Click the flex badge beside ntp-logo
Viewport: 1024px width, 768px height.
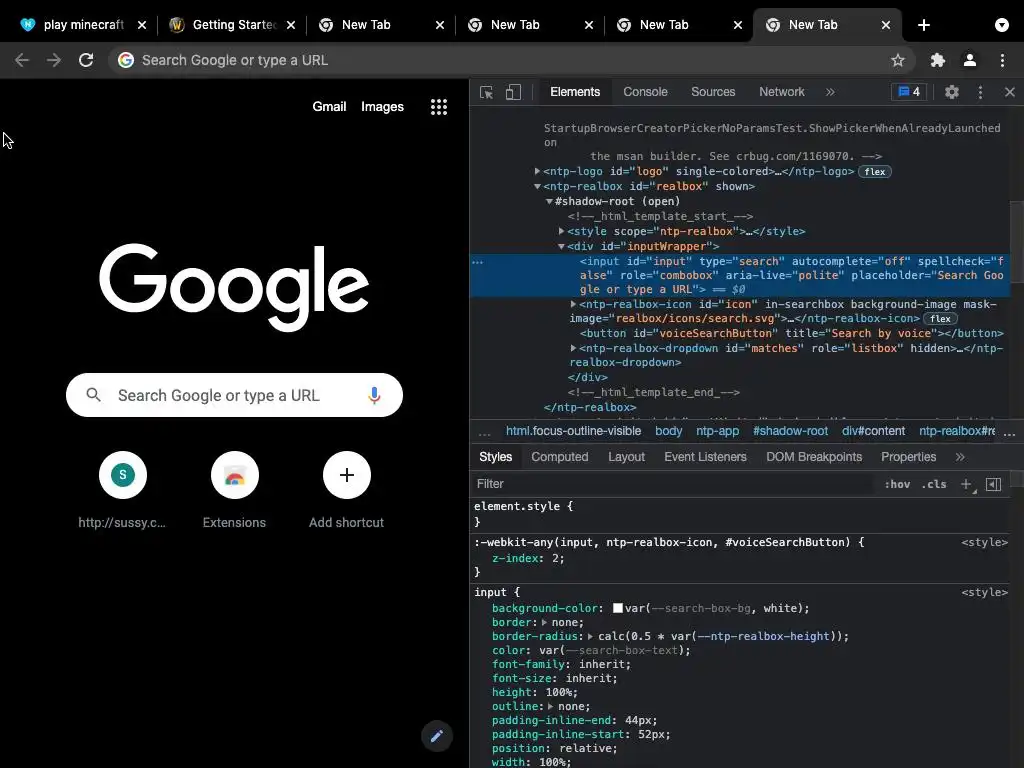[x=874, y=172]
